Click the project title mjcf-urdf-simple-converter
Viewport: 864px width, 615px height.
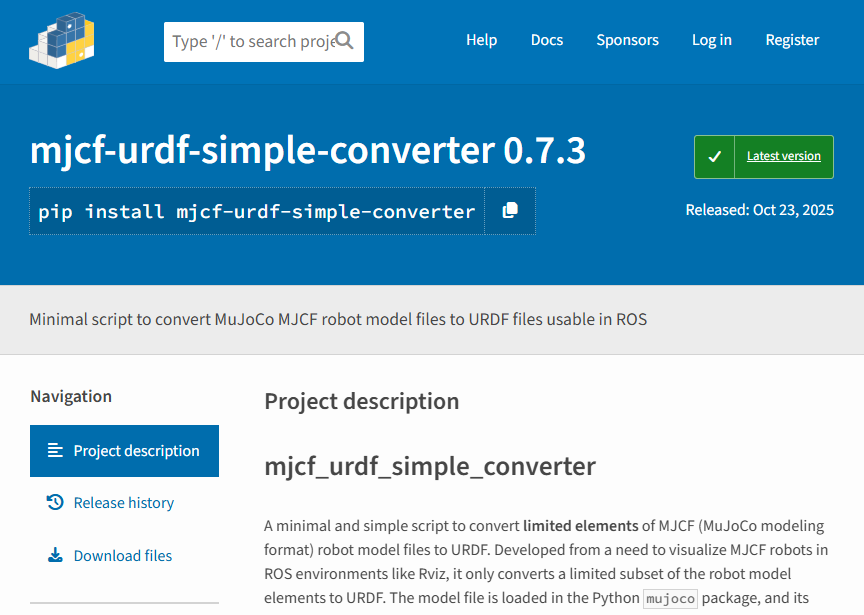(307, 150)
